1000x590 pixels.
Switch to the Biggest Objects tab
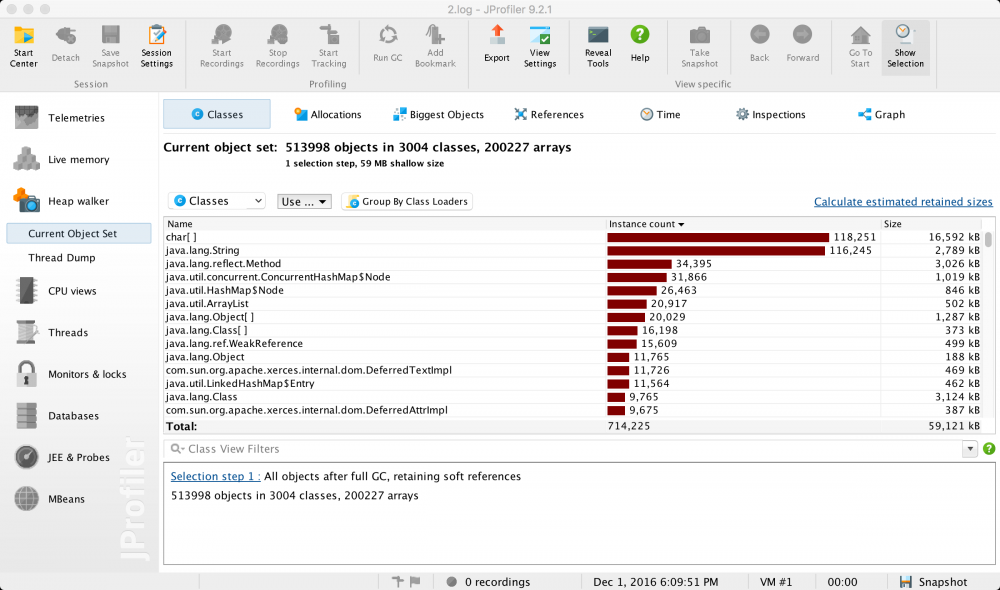click(x=439, y=114)
